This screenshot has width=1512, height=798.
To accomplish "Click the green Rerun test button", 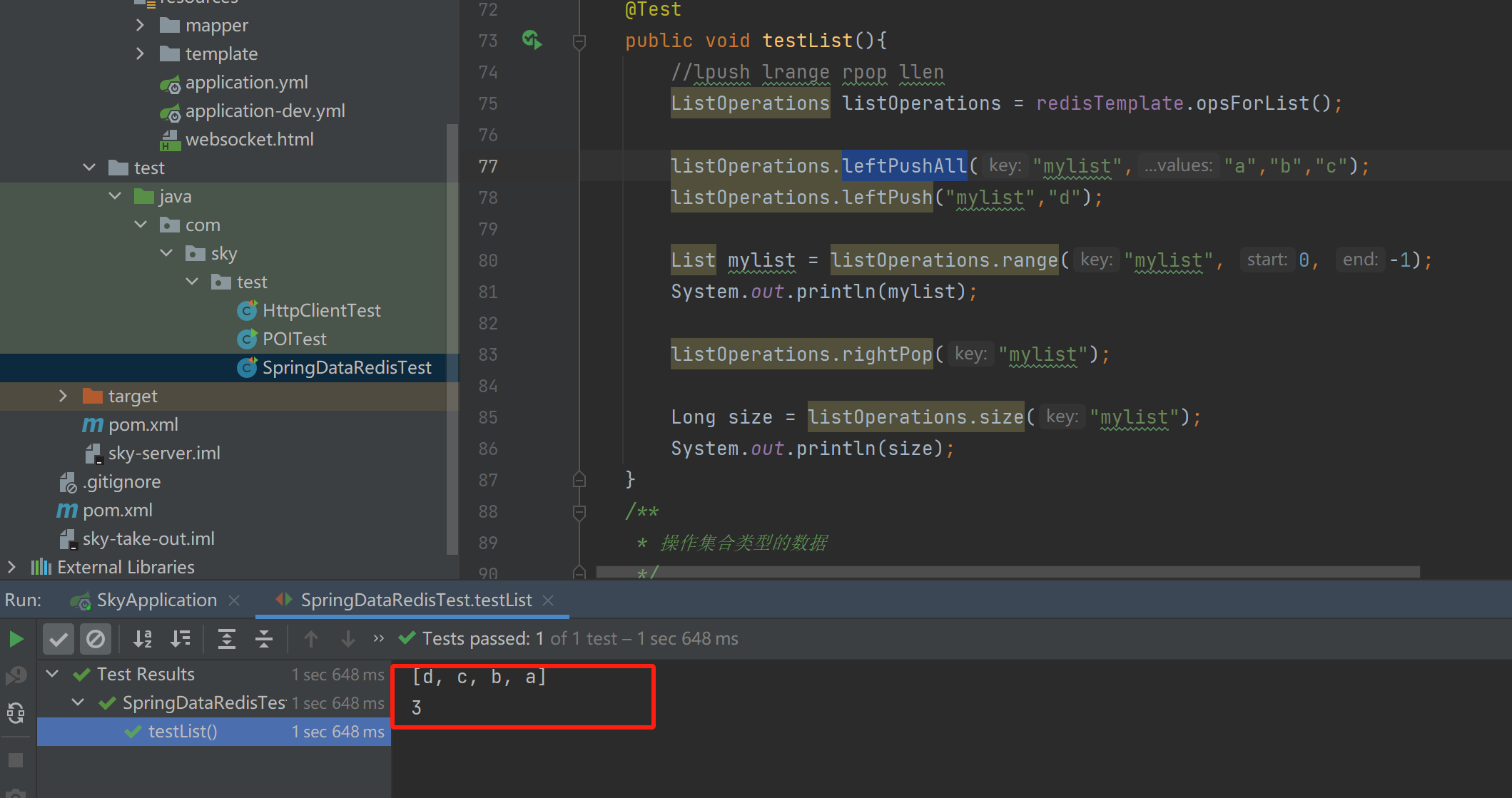I will click(16, 639).
